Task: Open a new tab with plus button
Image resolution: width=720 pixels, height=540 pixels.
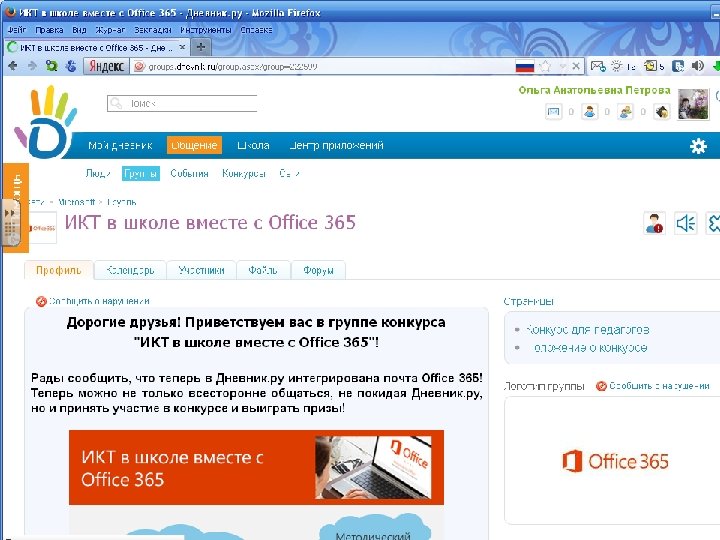Action: [x=201, y=47]
